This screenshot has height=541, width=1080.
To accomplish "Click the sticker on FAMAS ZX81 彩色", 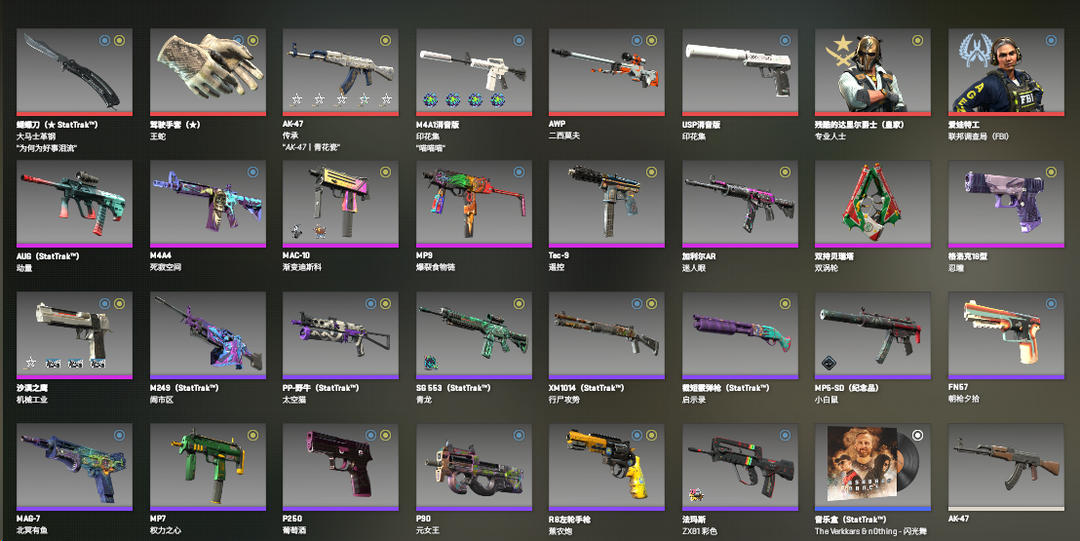I will pos(696,494).
